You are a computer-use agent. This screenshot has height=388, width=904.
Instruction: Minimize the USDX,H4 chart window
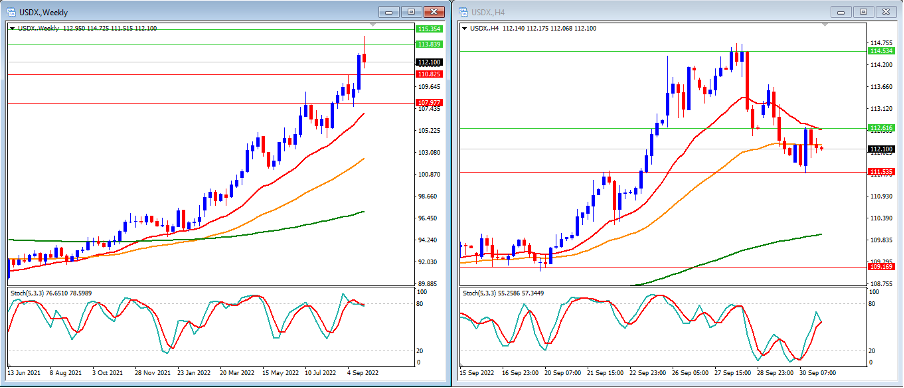[x=841, y=12]
